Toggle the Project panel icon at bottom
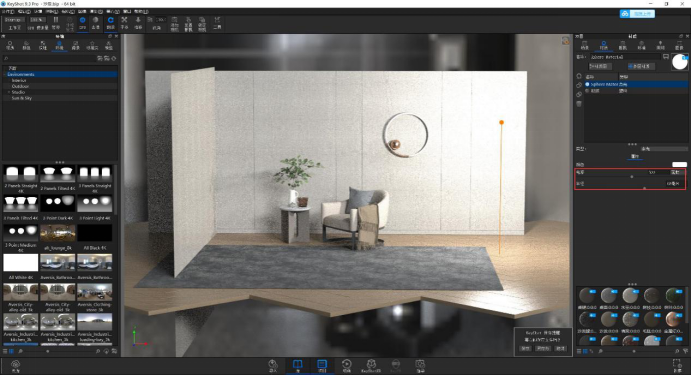This screenshot has width=692, height=375. click(322, 364)
